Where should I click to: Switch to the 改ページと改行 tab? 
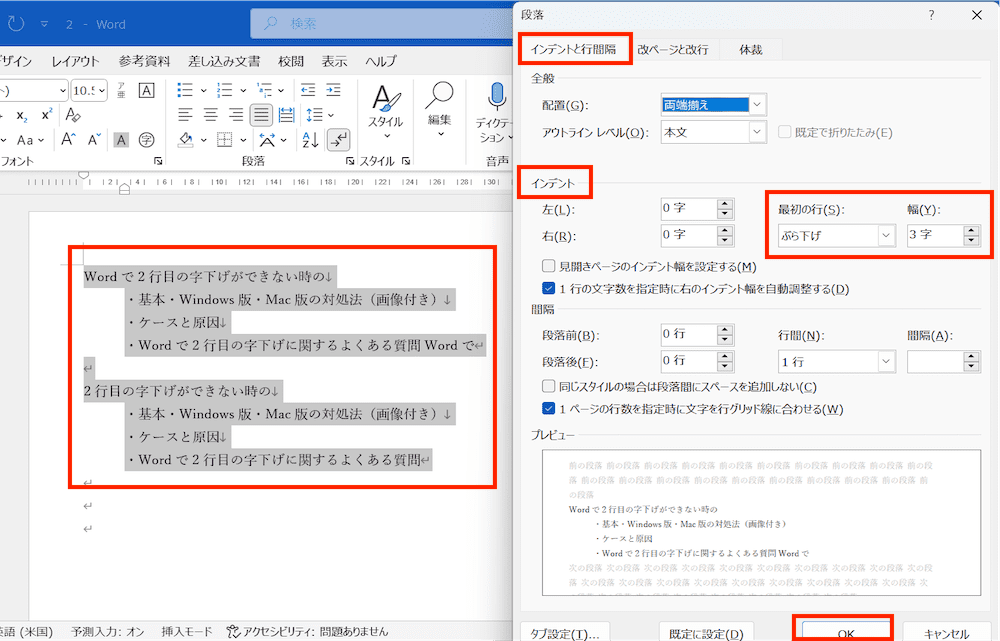pos(673,49)
